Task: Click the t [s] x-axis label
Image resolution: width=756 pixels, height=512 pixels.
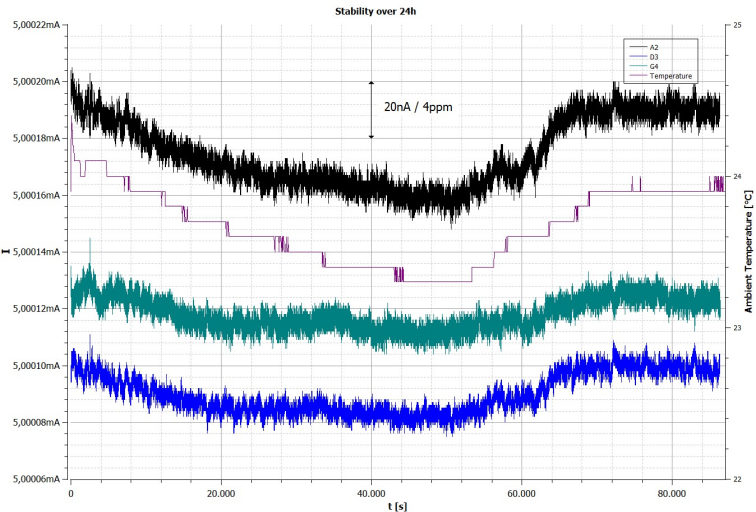Action: (x=397, y=506)
